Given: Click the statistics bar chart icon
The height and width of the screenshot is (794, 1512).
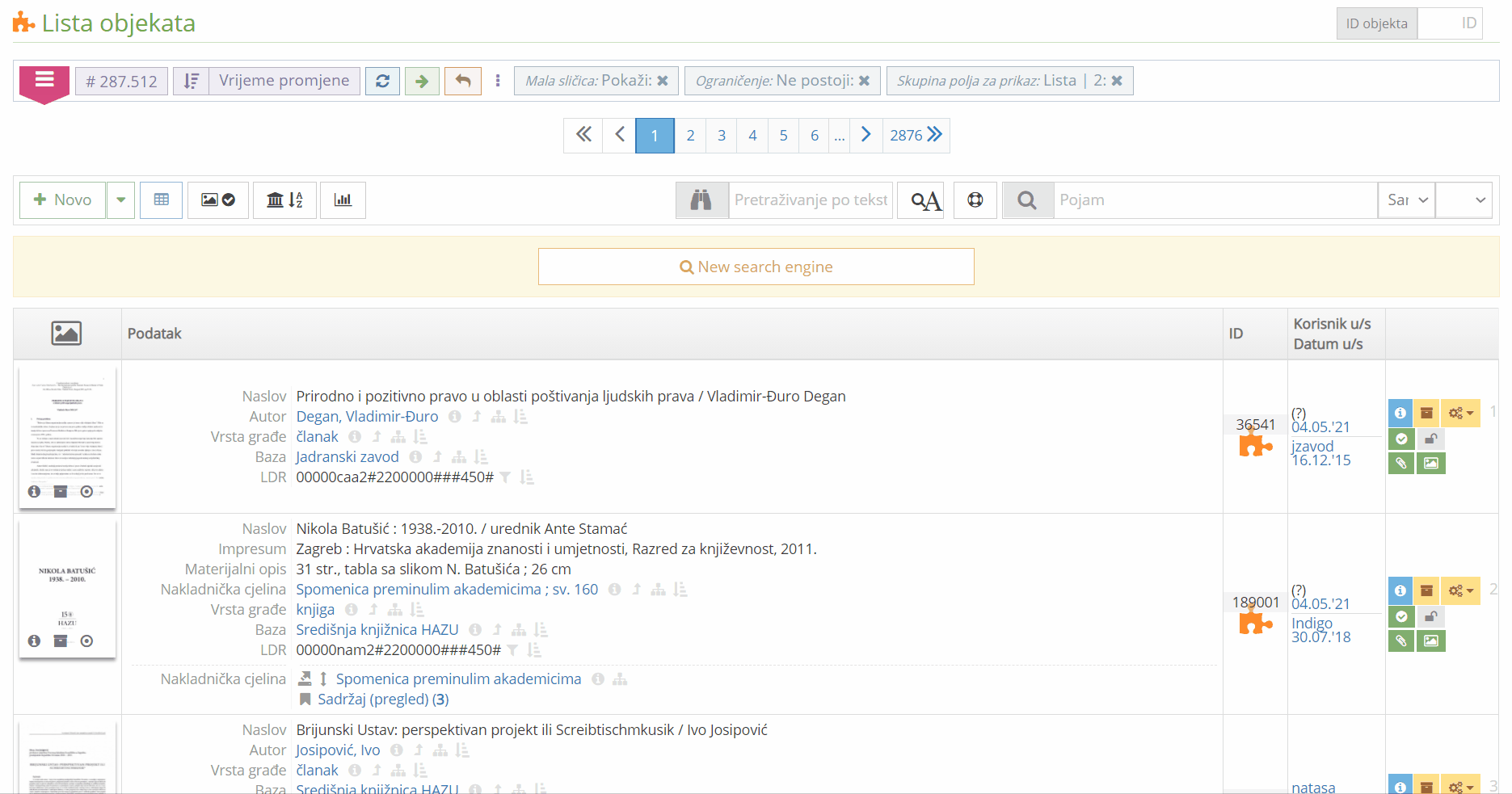Looking at the screenshot, I should (343, 200).
